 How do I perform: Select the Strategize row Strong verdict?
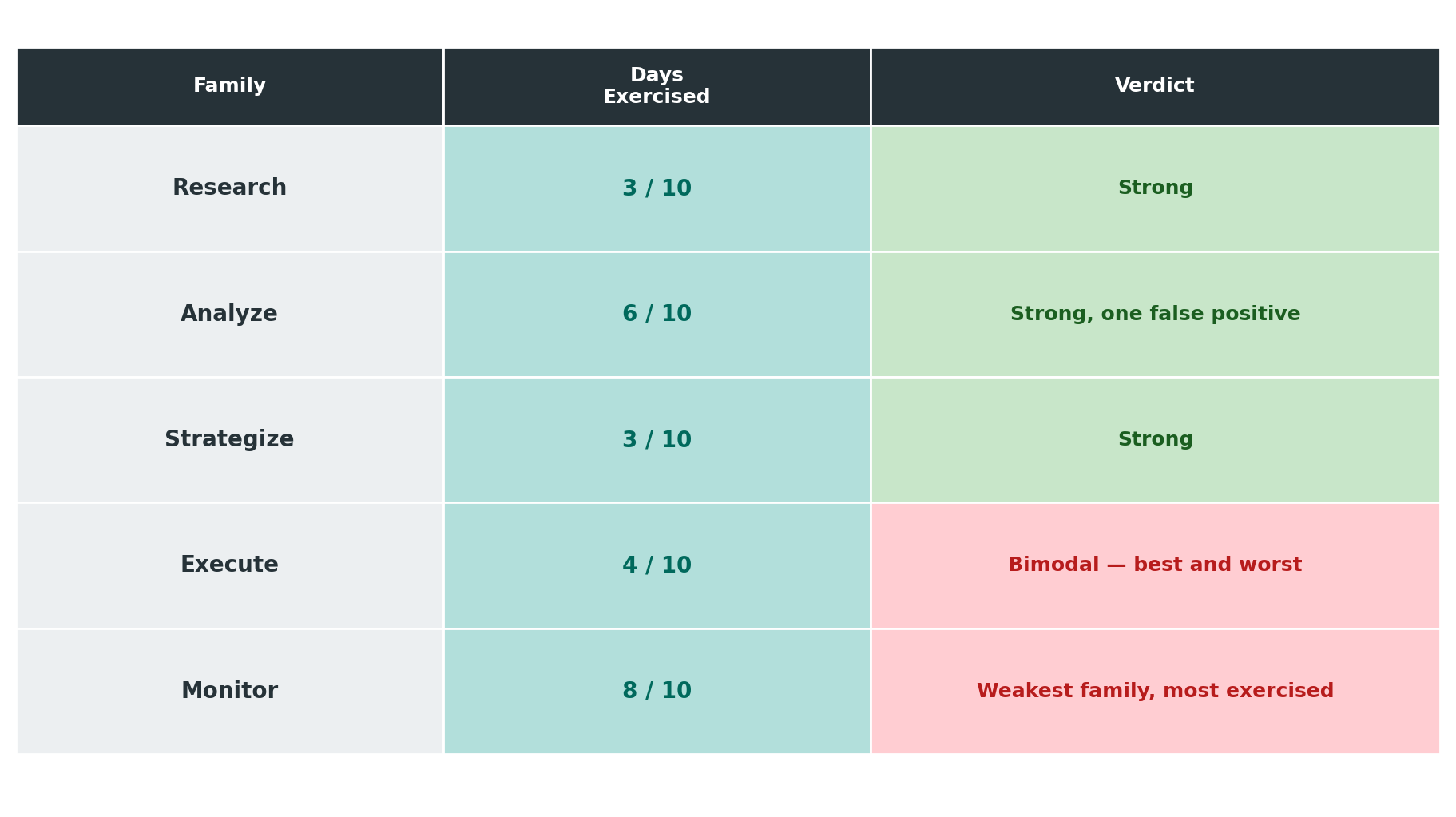tap(1155, 440)
